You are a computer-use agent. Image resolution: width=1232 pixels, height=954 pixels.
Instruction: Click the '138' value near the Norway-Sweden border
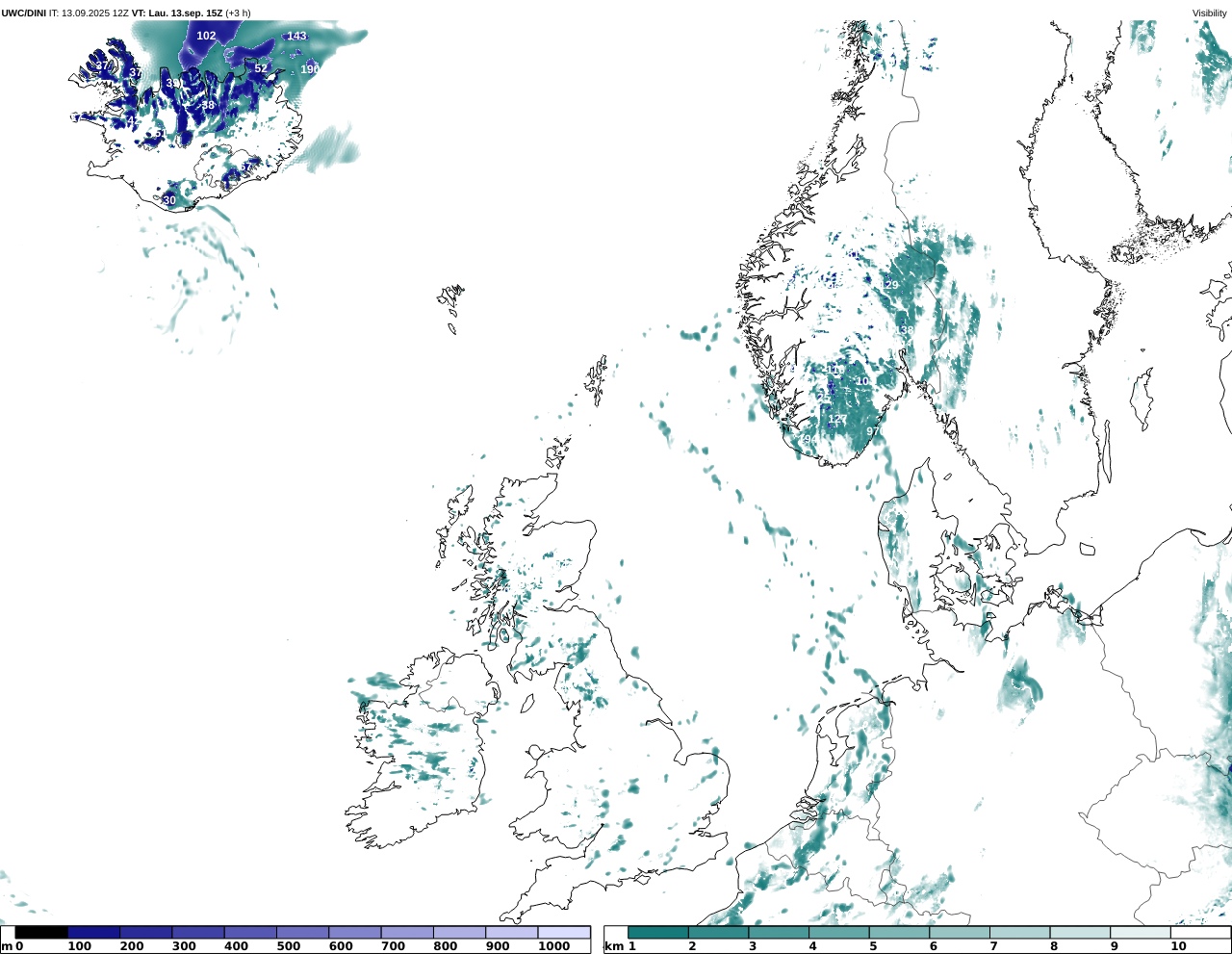pos(904,330)
